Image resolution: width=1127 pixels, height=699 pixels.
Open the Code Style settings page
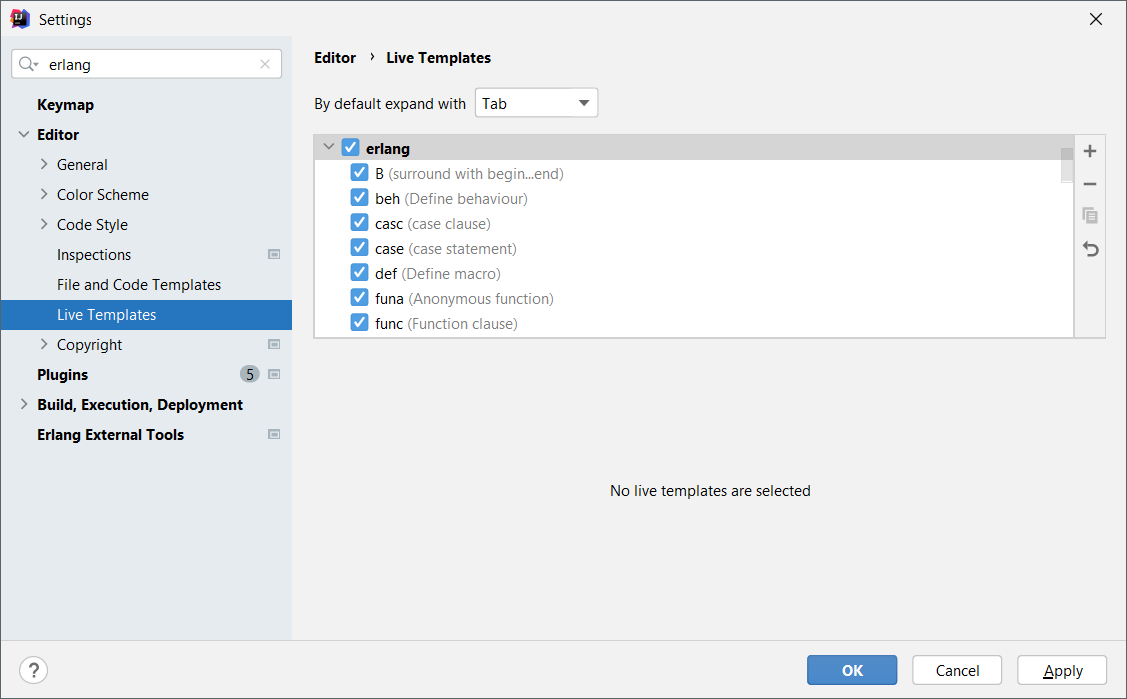(x=92, y=224)
